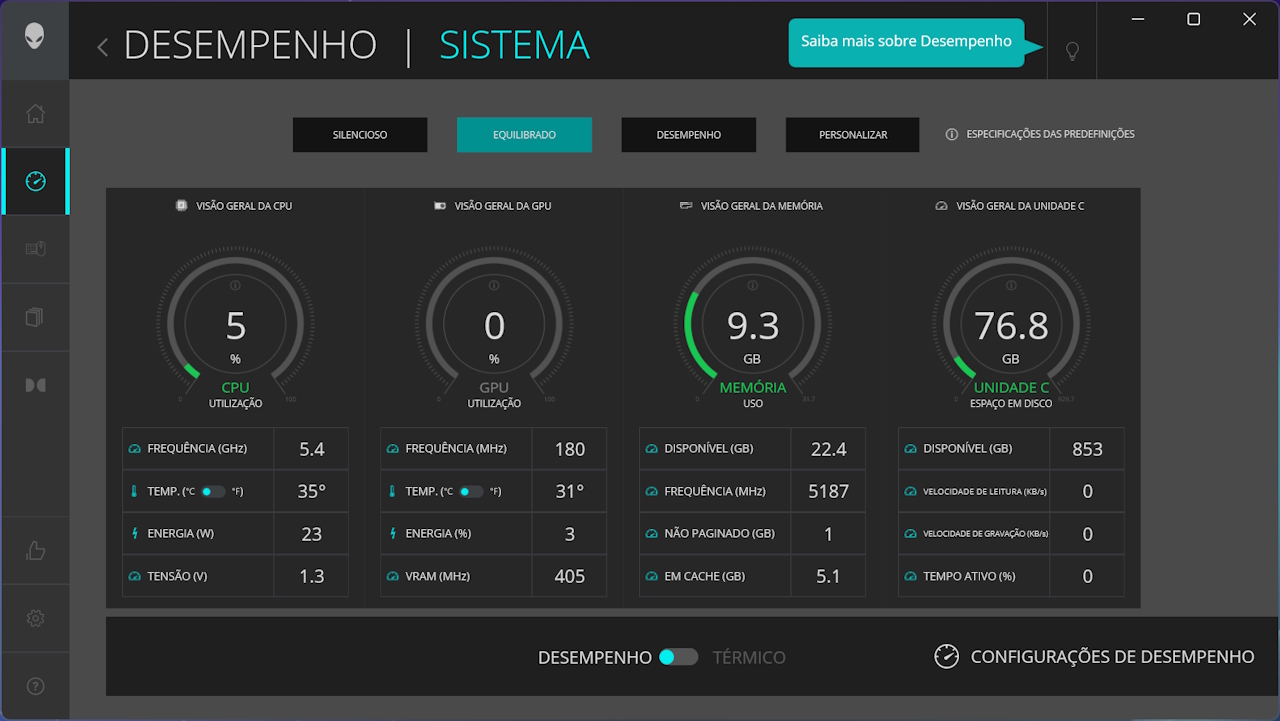Go back using the arrow beside DESEMPENHO

102,47
